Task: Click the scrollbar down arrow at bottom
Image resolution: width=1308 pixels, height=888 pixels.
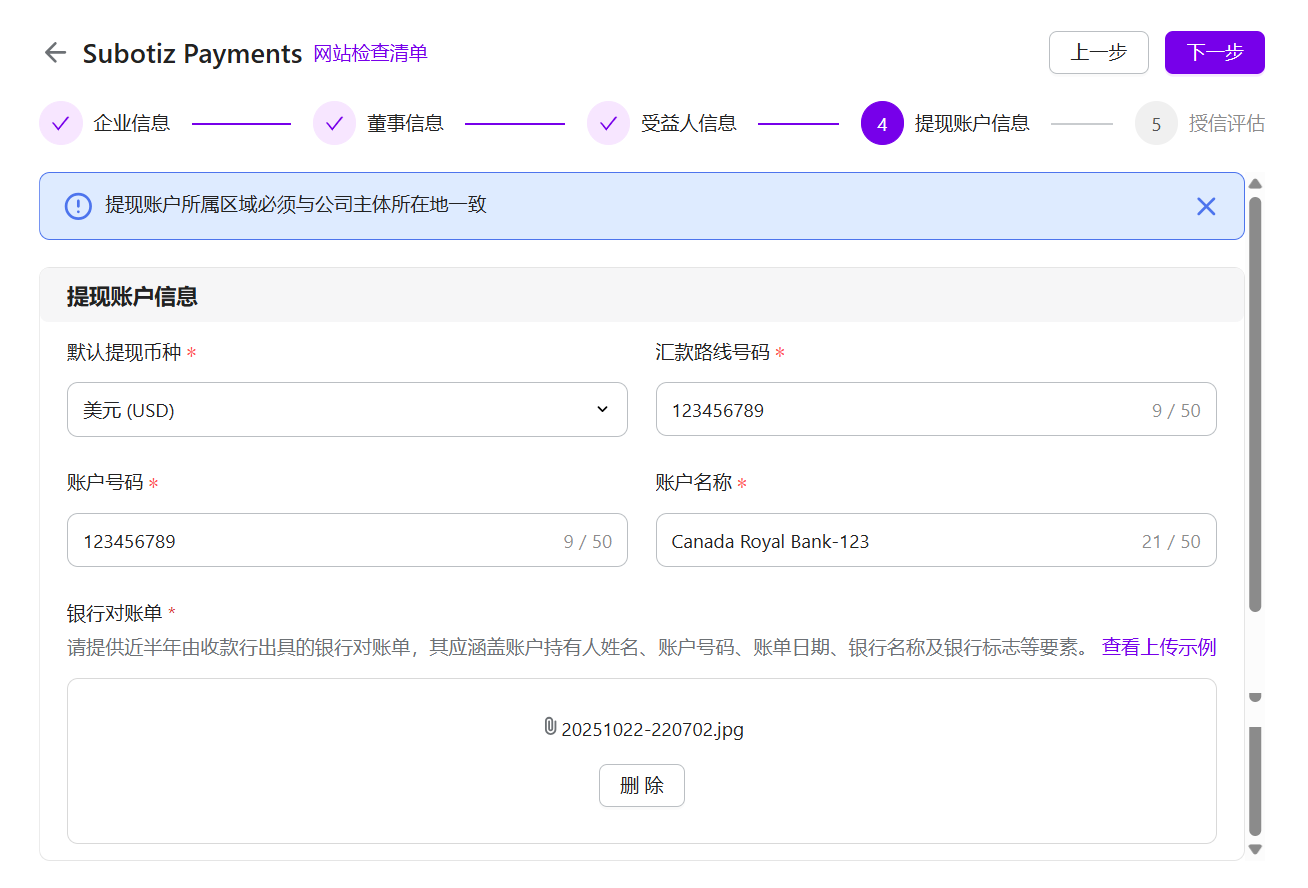Action: point(1255,849)
